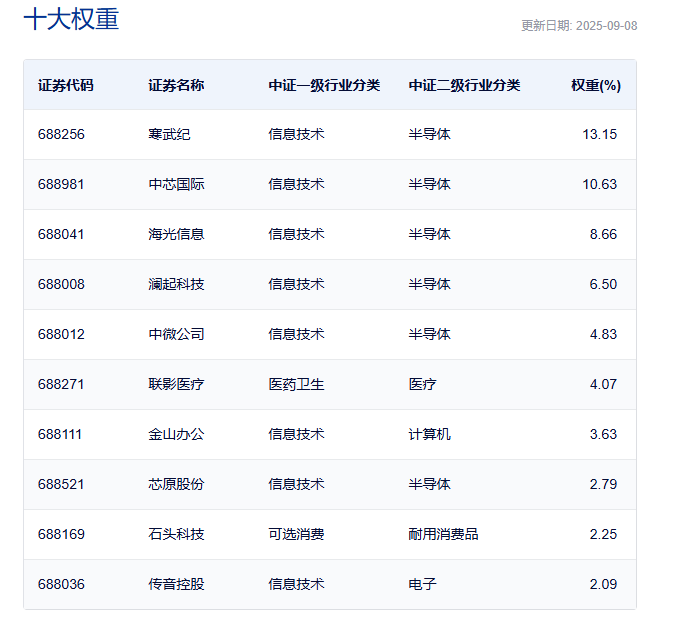Click the weight value 13.15
Viewport: 693px width, 634px height.
[x=599, y=134]
